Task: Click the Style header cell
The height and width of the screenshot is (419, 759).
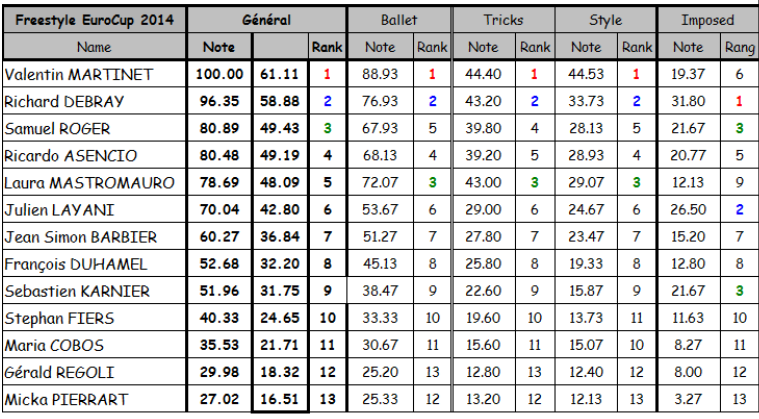Action: coord(606,20)
